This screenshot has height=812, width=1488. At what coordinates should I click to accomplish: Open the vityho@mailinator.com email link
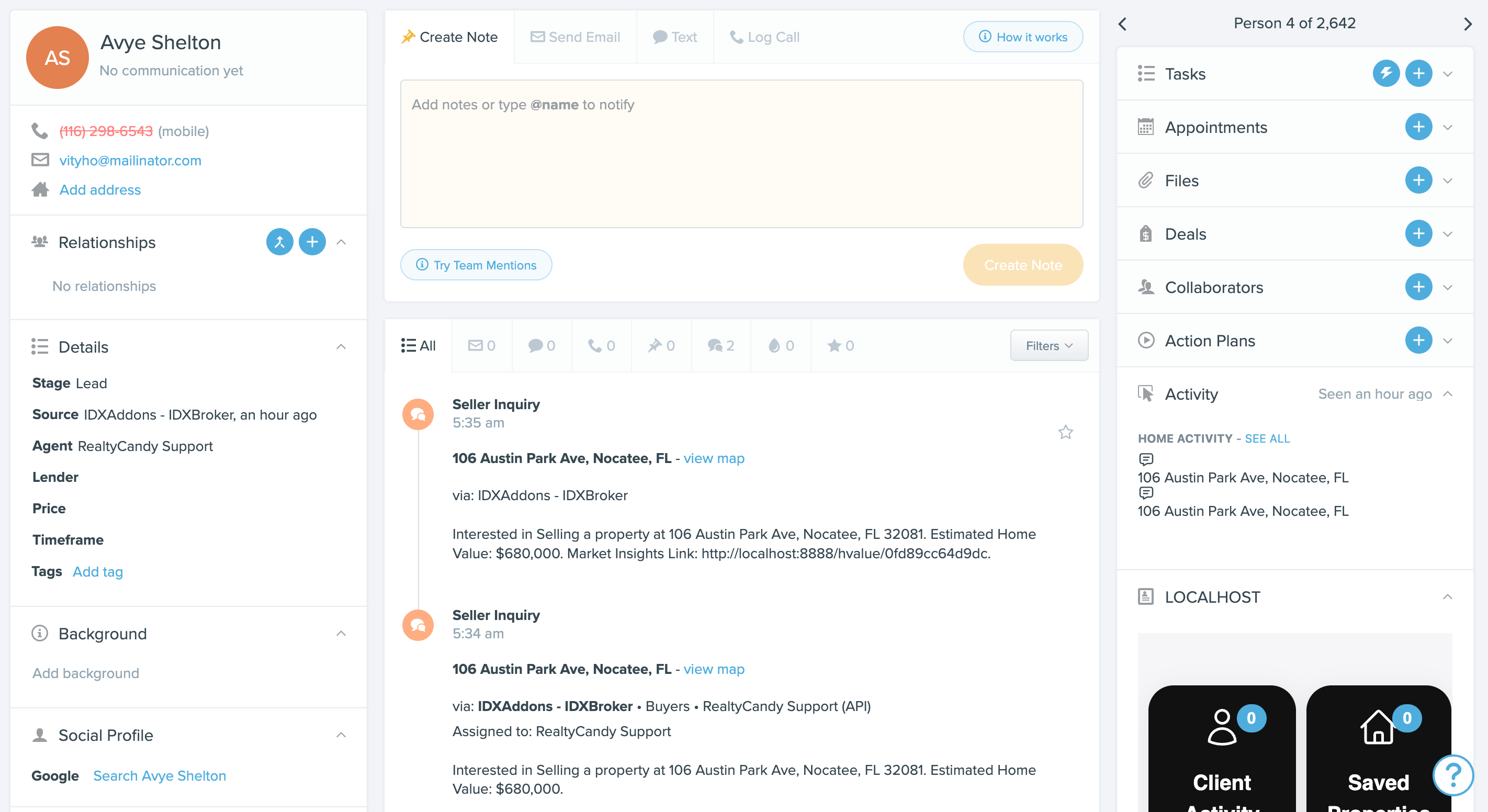130,161
